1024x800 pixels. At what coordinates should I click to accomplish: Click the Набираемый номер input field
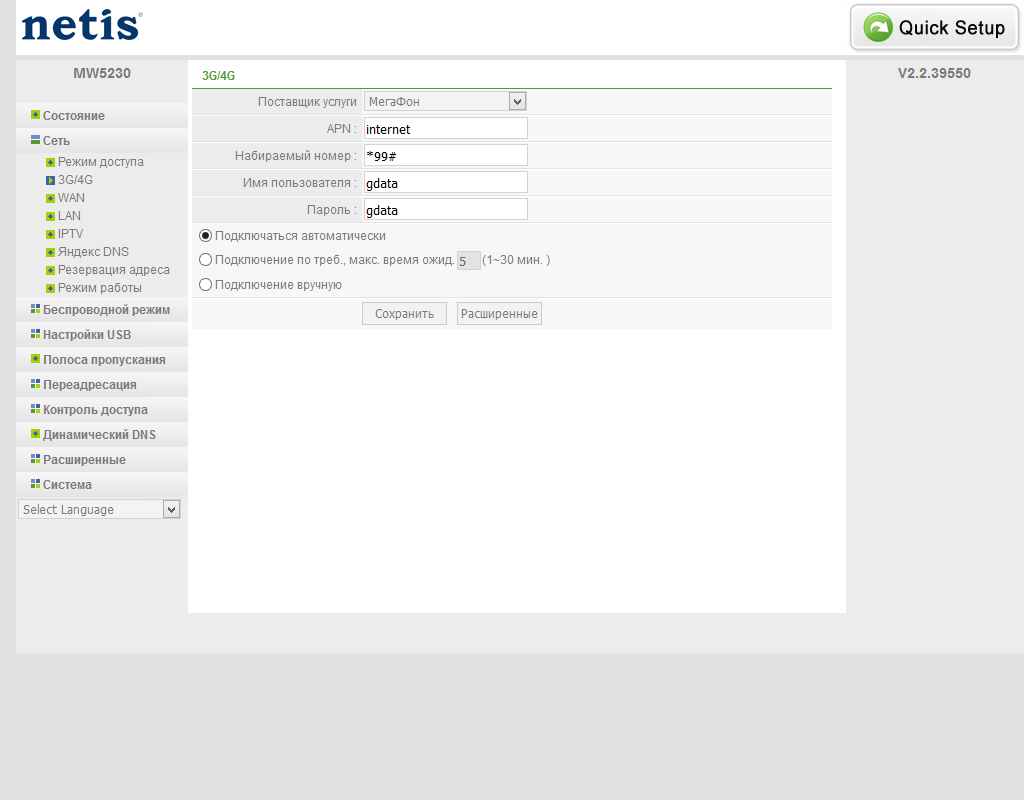tap(445, 155)
